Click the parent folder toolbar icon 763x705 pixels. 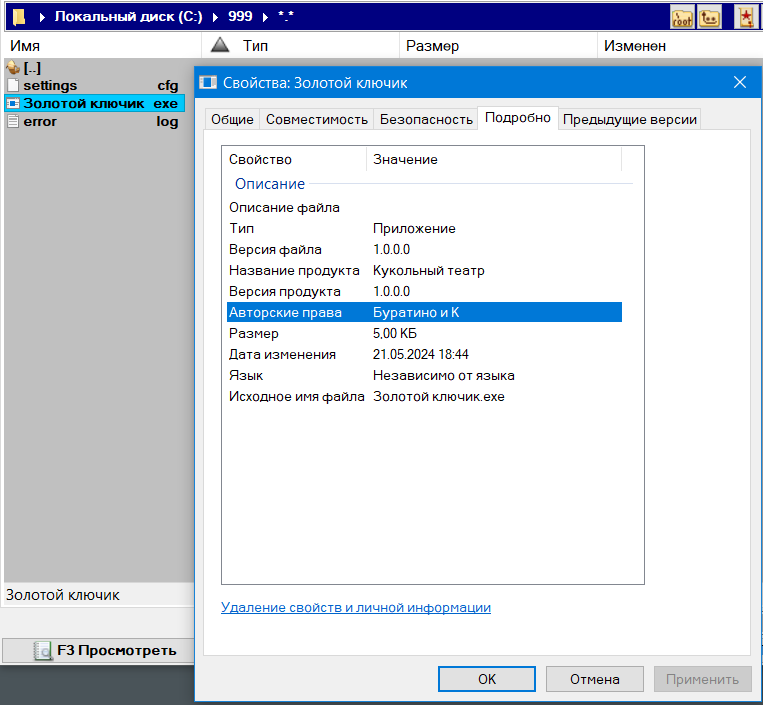(x=709, y=17)
